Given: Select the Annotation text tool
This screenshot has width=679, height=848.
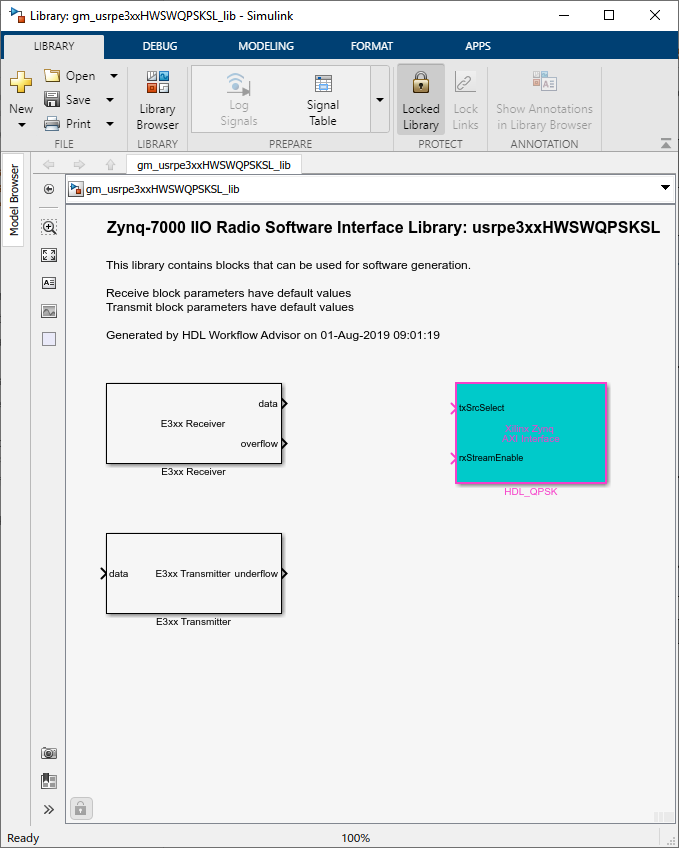Looking at the screenshot, I should [49, 283].
